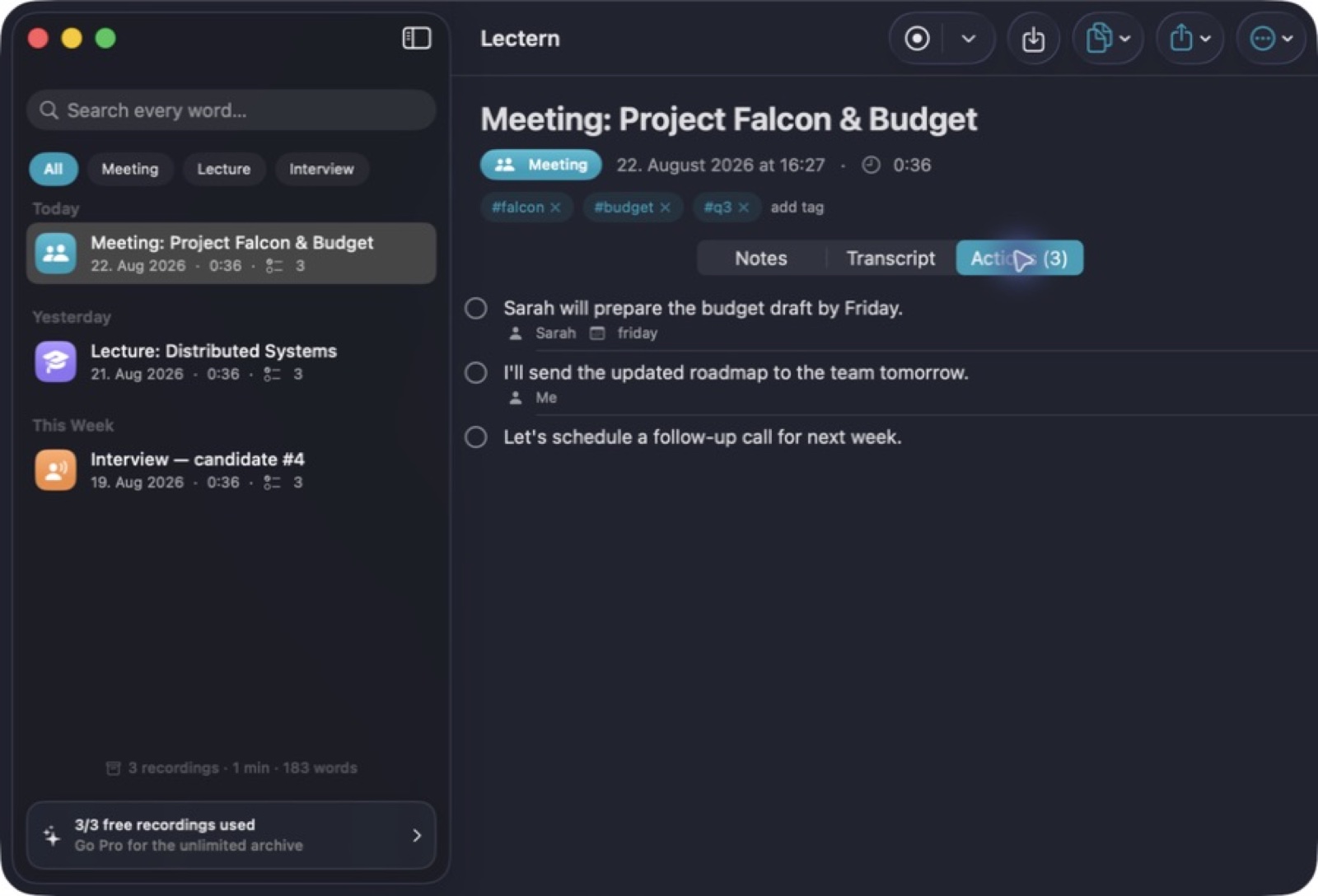This screenshot has width=1318, height=896.
Task: Minimize the window with the yellow button
Action: (x=72, y=38)
